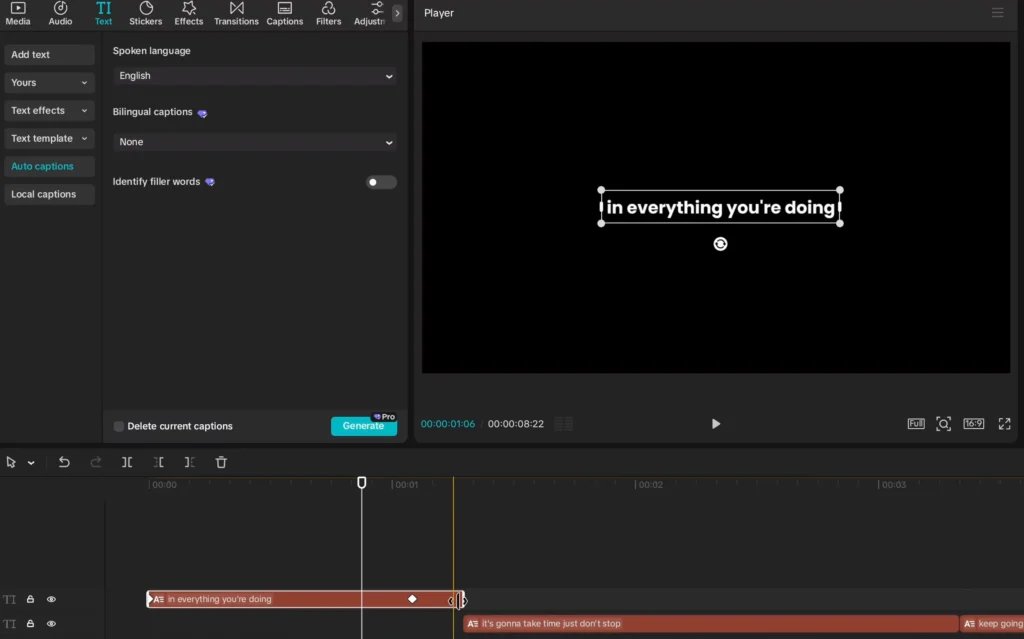Select the "in everything you're doing" timeline clip
The height and width of the screenshot is (639, 1024).
(305, 599)
